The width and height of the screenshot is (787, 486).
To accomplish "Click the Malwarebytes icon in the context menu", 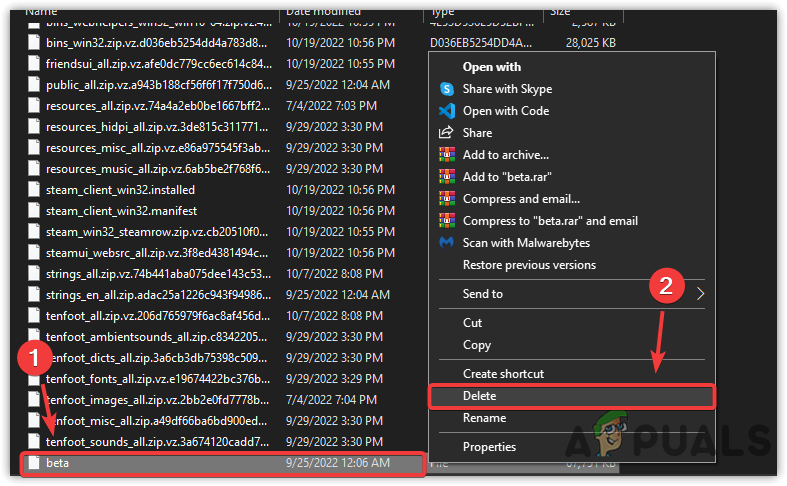I will coord(447,243).
